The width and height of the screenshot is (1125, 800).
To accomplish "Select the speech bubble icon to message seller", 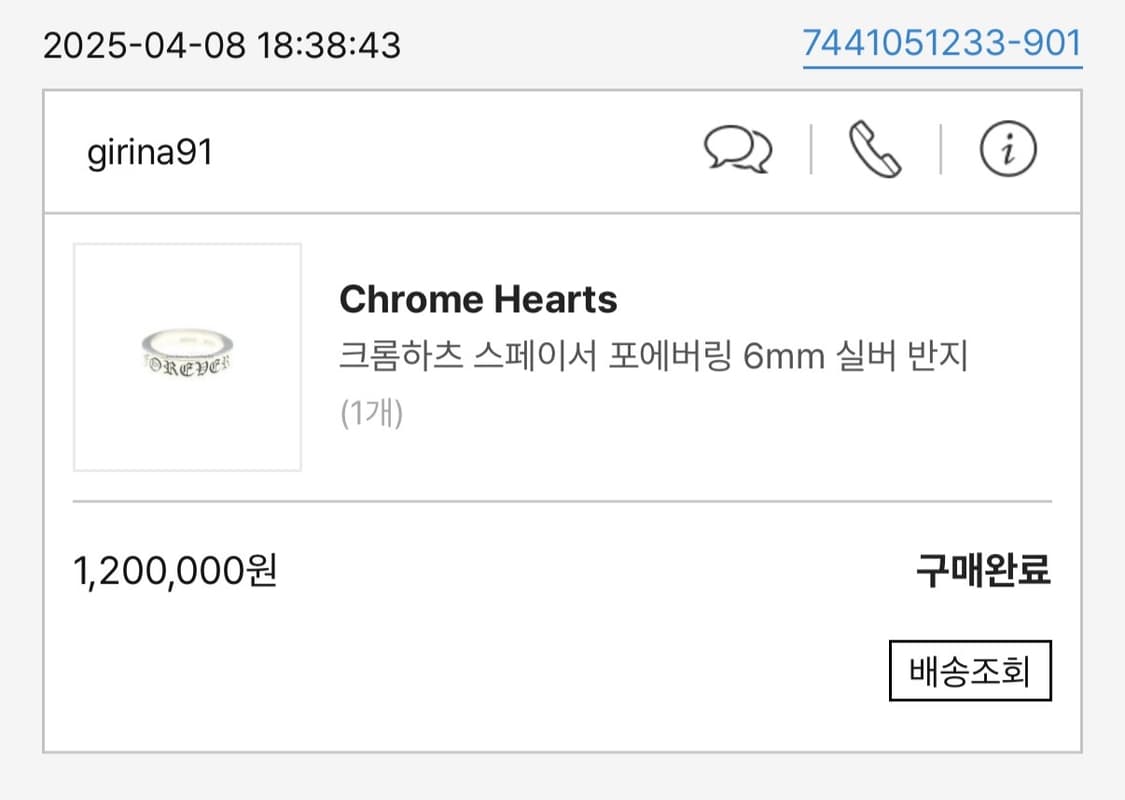I will pyautogui.click(x=738, y=150).
